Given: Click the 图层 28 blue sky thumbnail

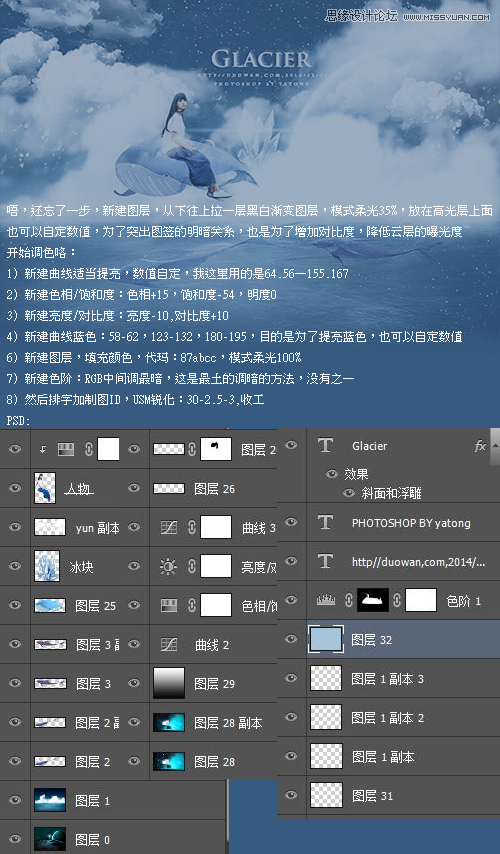Looking at the screenshot, I should tap(169, 761).
